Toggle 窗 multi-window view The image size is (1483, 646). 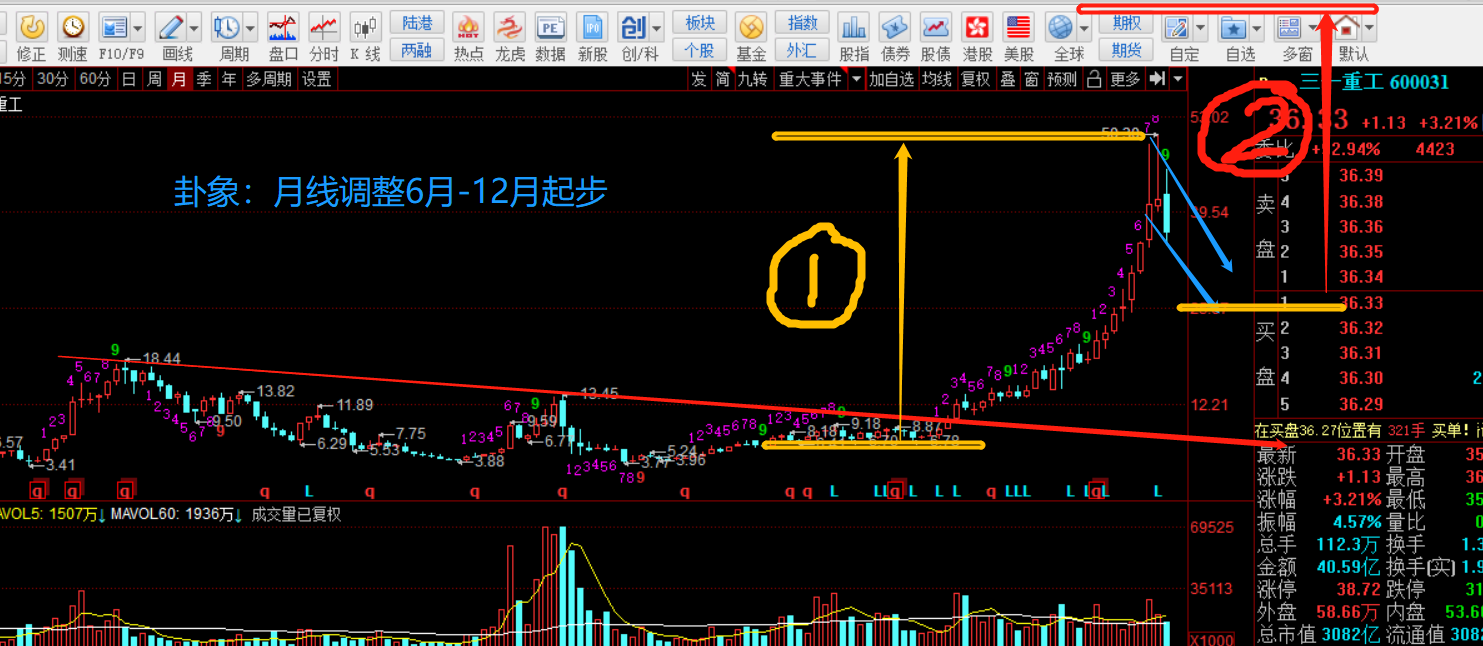pyautogui.click(x=1031, y=79)
